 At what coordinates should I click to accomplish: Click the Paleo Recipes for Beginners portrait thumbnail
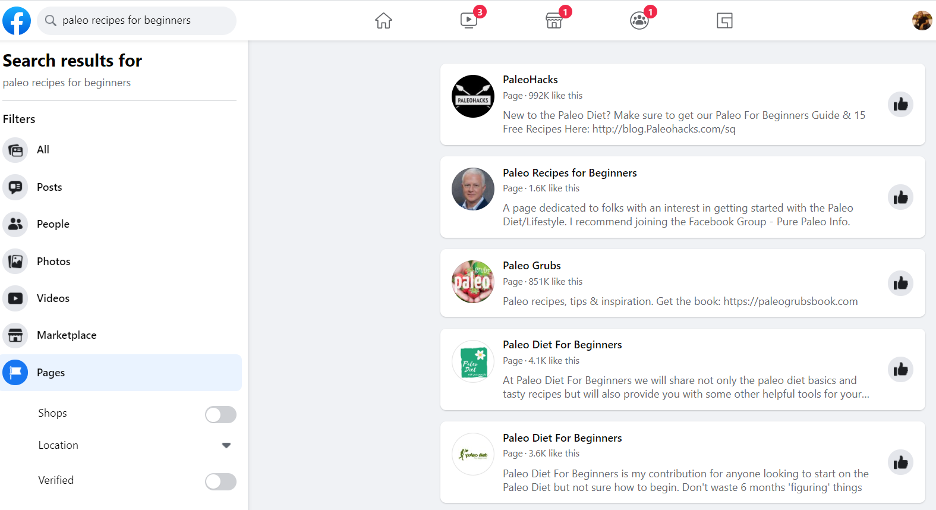(x=473, y=189)
